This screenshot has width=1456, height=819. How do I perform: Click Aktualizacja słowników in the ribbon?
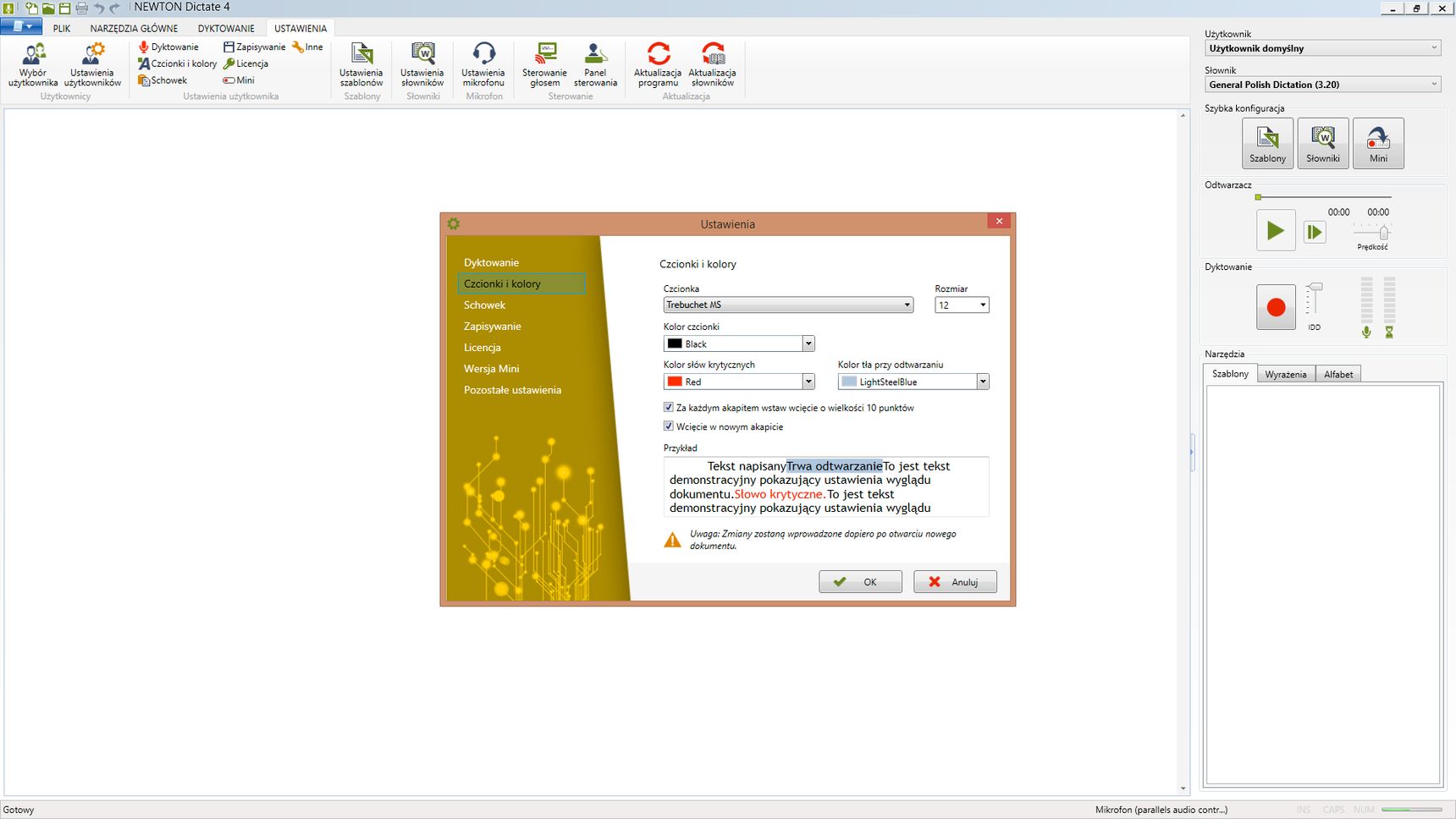coord(713,65)
